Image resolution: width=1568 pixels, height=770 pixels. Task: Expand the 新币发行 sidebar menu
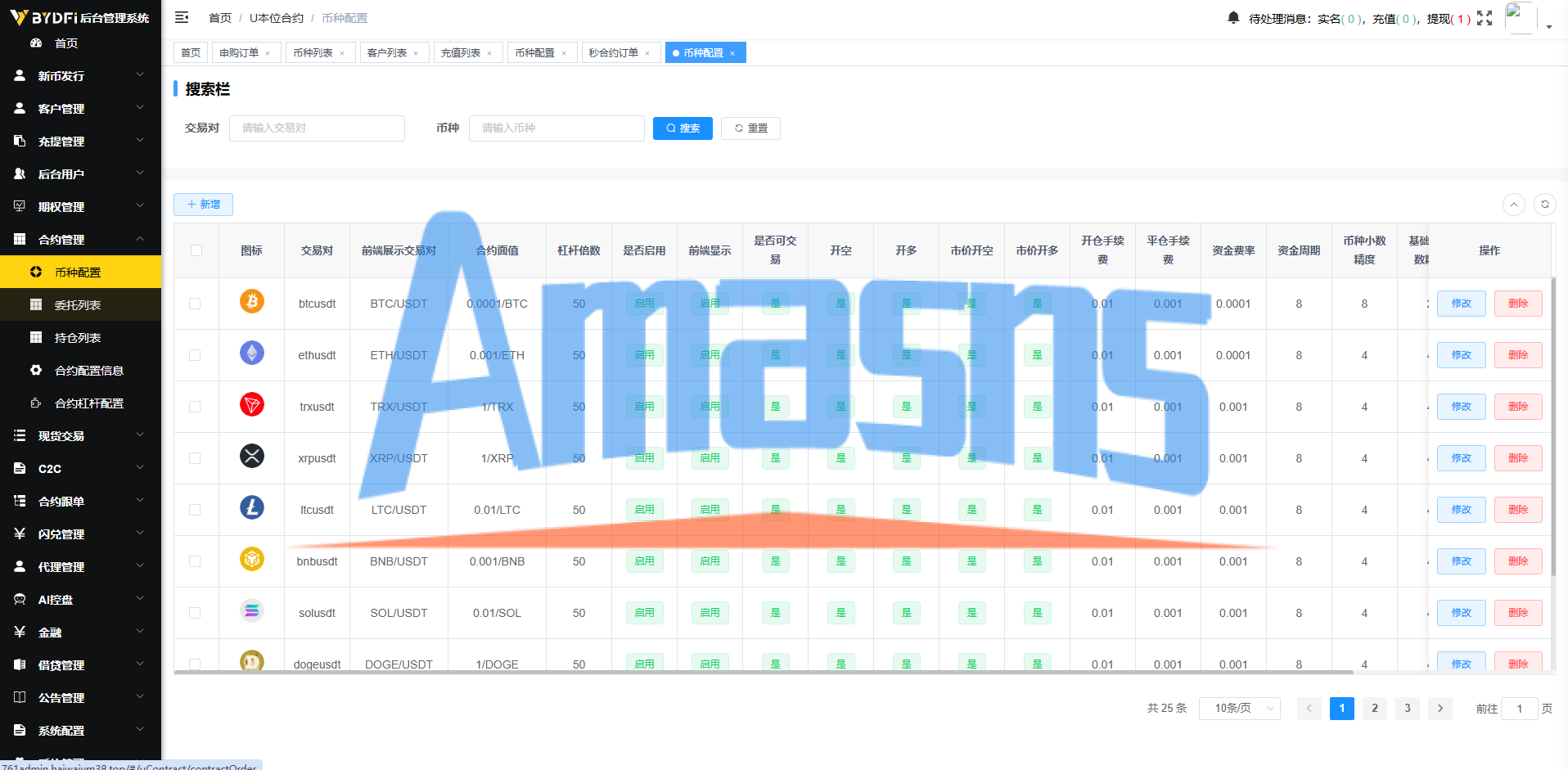coord(80,75)
